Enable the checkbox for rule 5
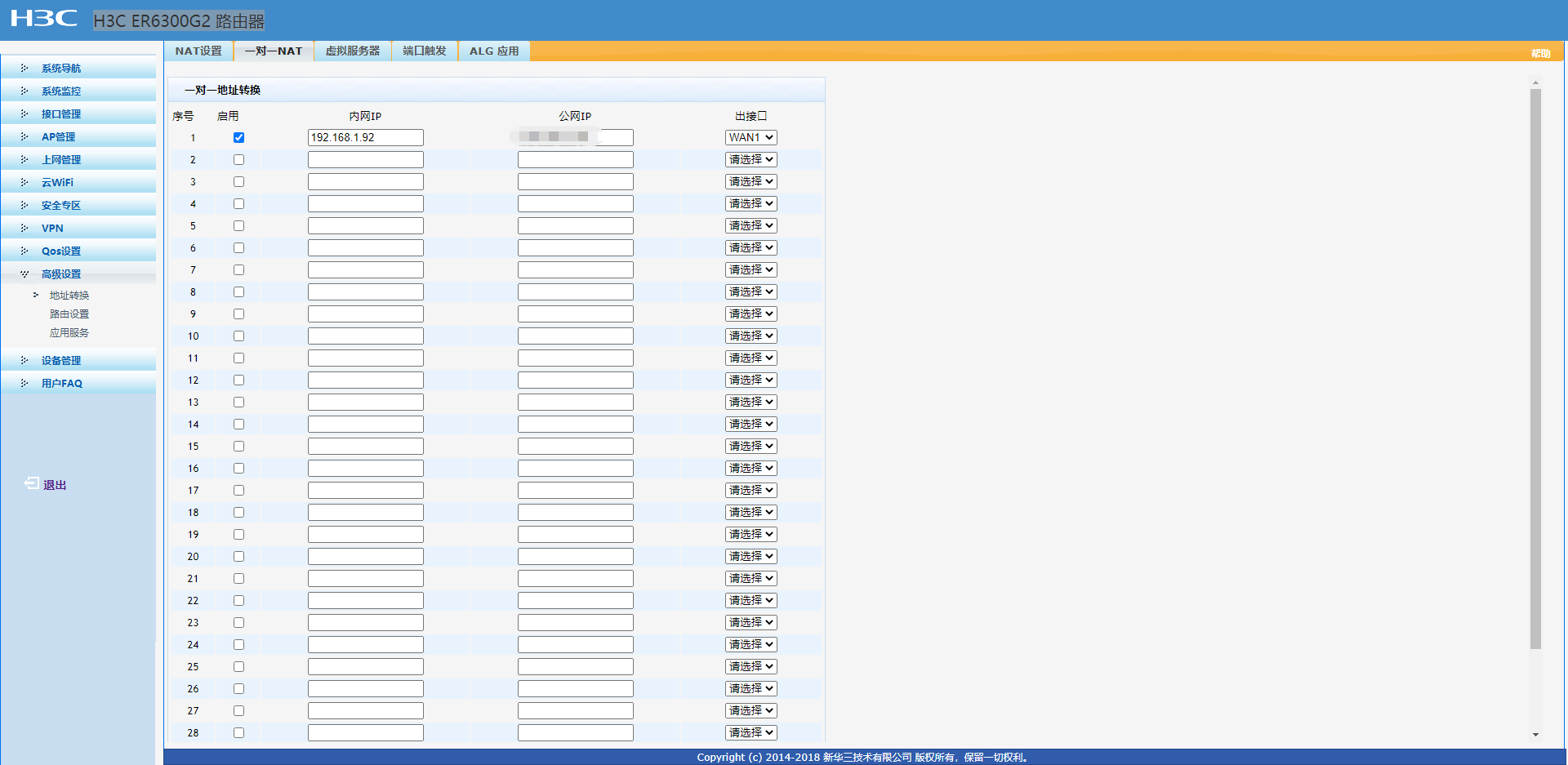The width and height of the screenshot is (1568, 765). (238, 226)
